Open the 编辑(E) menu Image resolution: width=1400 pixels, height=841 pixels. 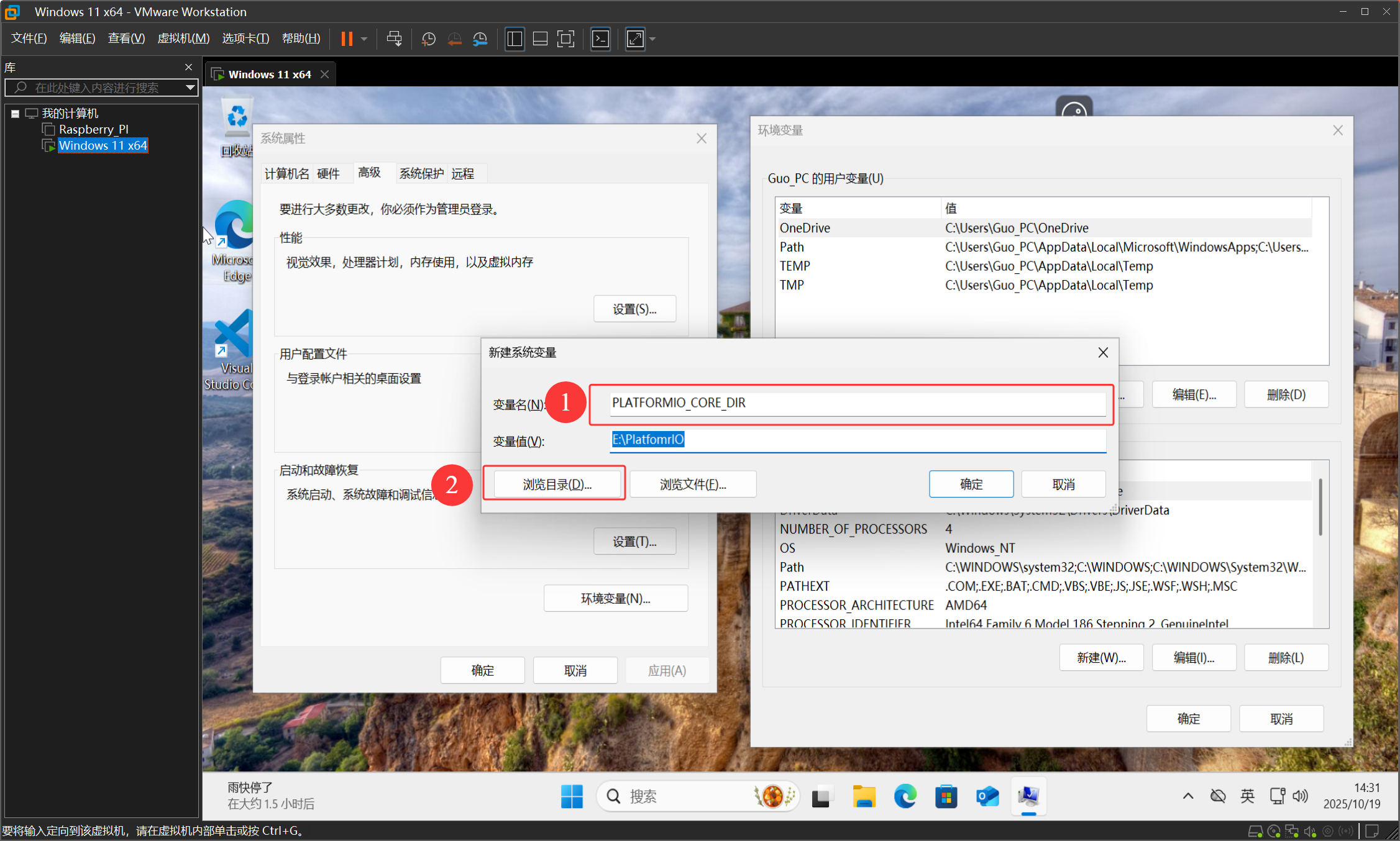[77, 39]
